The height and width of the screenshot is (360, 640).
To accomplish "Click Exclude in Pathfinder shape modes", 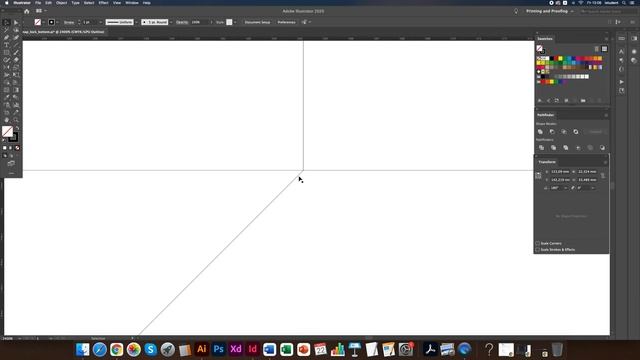I will [x=576, y=132].
